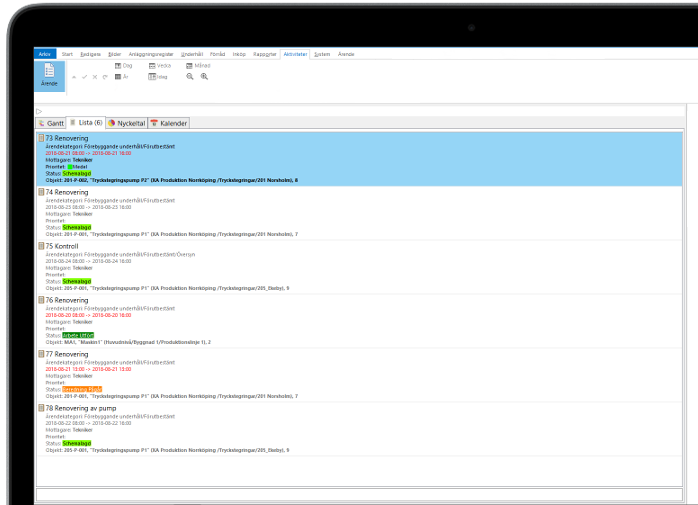Open the Förråd ribbon tab

[x=218, y=54]
